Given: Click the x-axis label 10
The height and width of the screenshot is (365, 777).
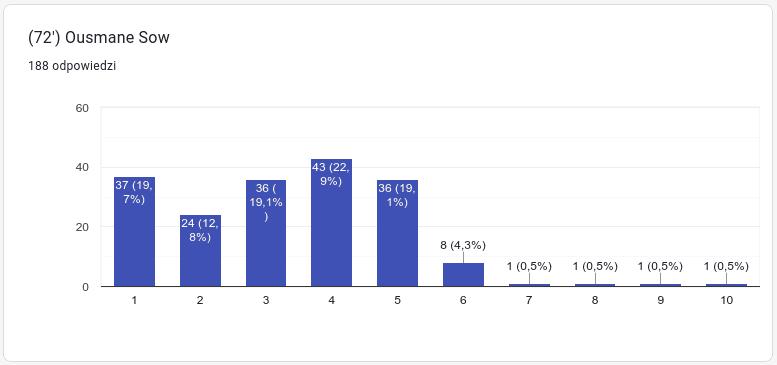Looking at the screenshot, I should tap(726, 300).
